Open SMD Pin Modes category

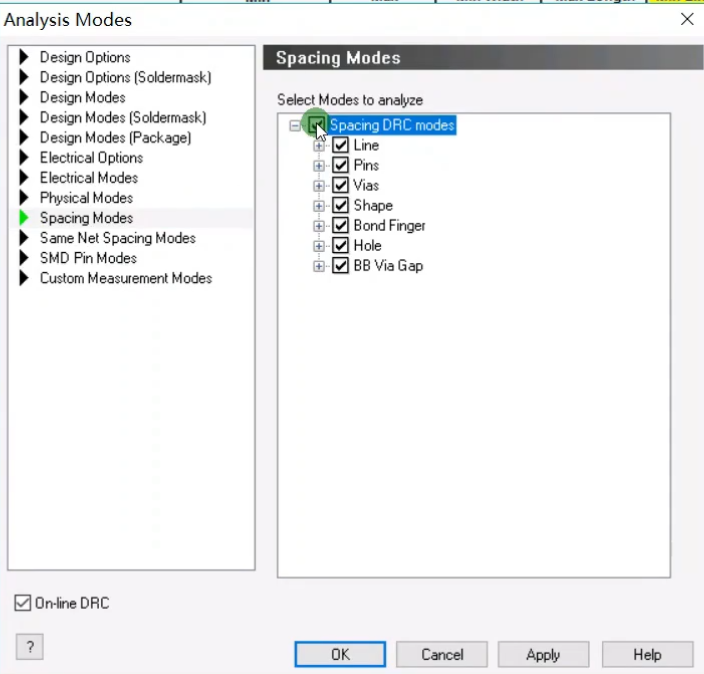click(x=88, y=258)
